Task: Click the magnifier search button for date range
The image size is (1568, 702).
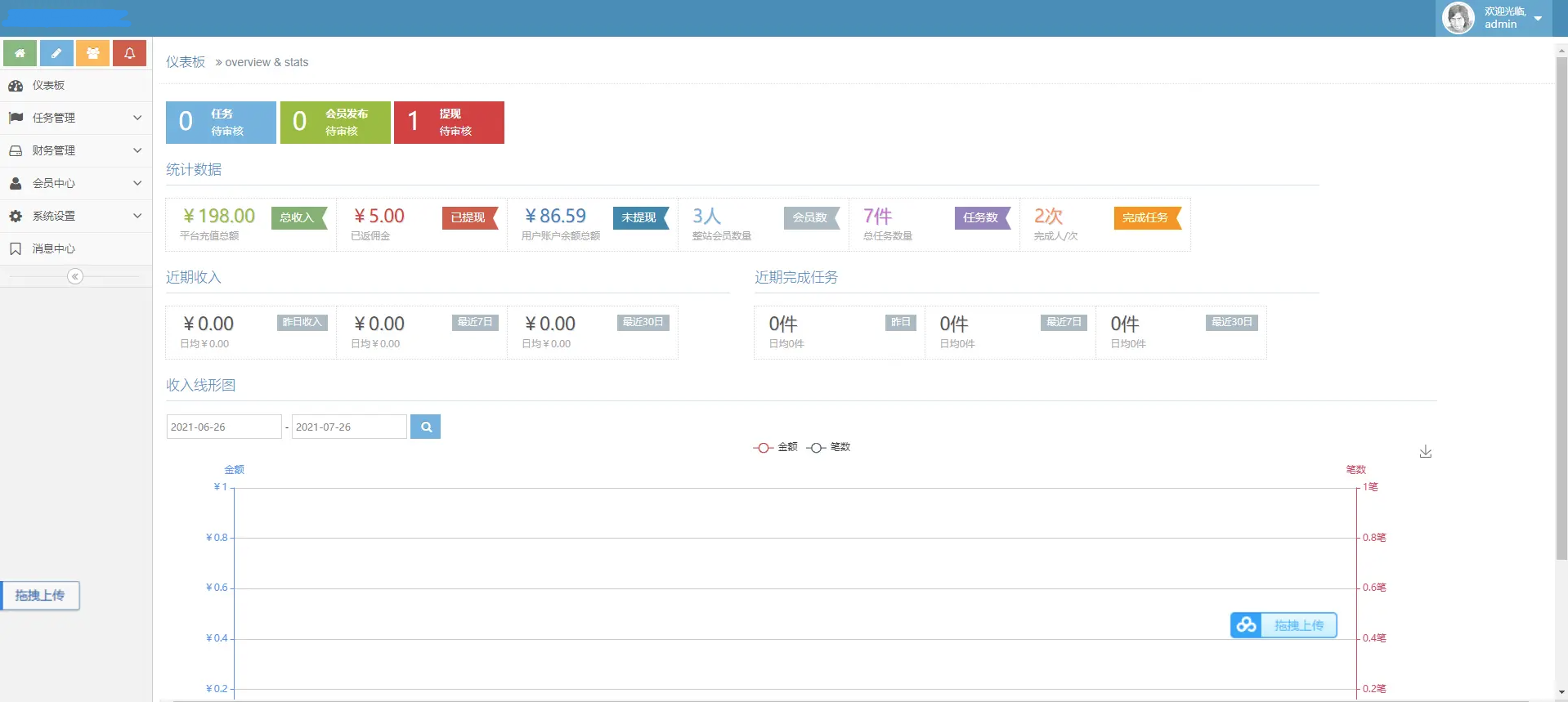Action: click(425, 427)
